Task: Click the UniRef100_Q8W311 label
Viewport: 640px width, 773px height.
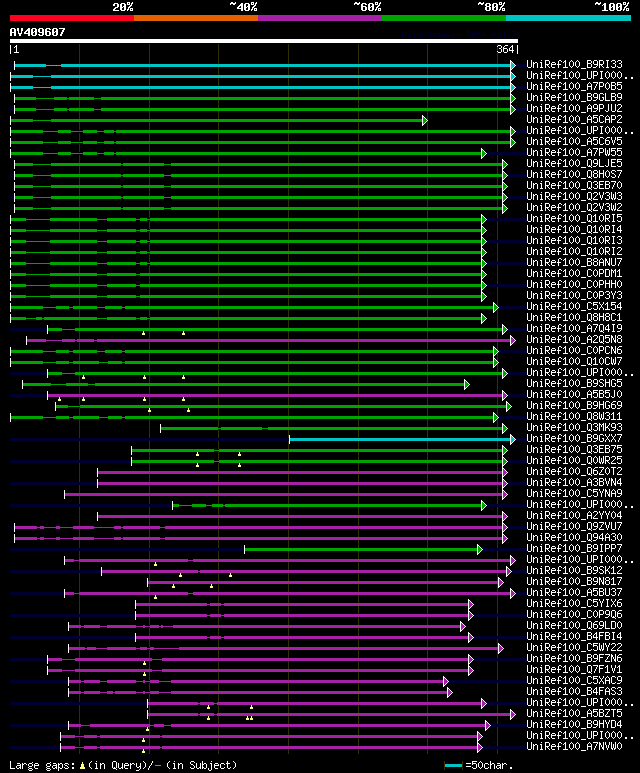Action: tap(574, 417)
